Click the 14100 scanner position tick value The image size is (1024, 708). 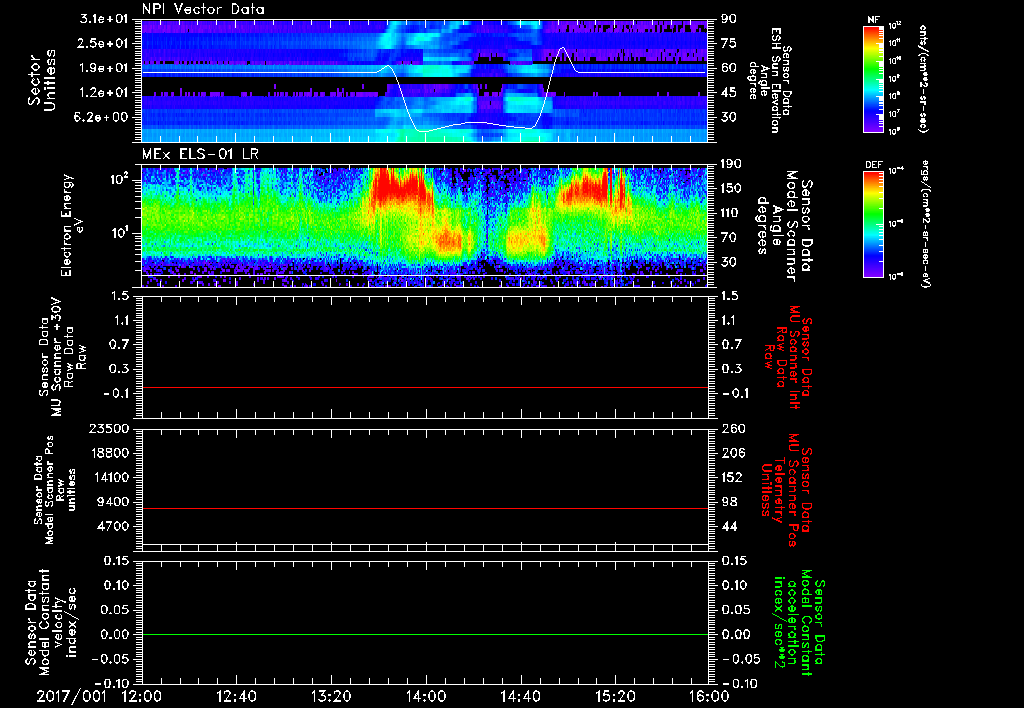(110, 477)
